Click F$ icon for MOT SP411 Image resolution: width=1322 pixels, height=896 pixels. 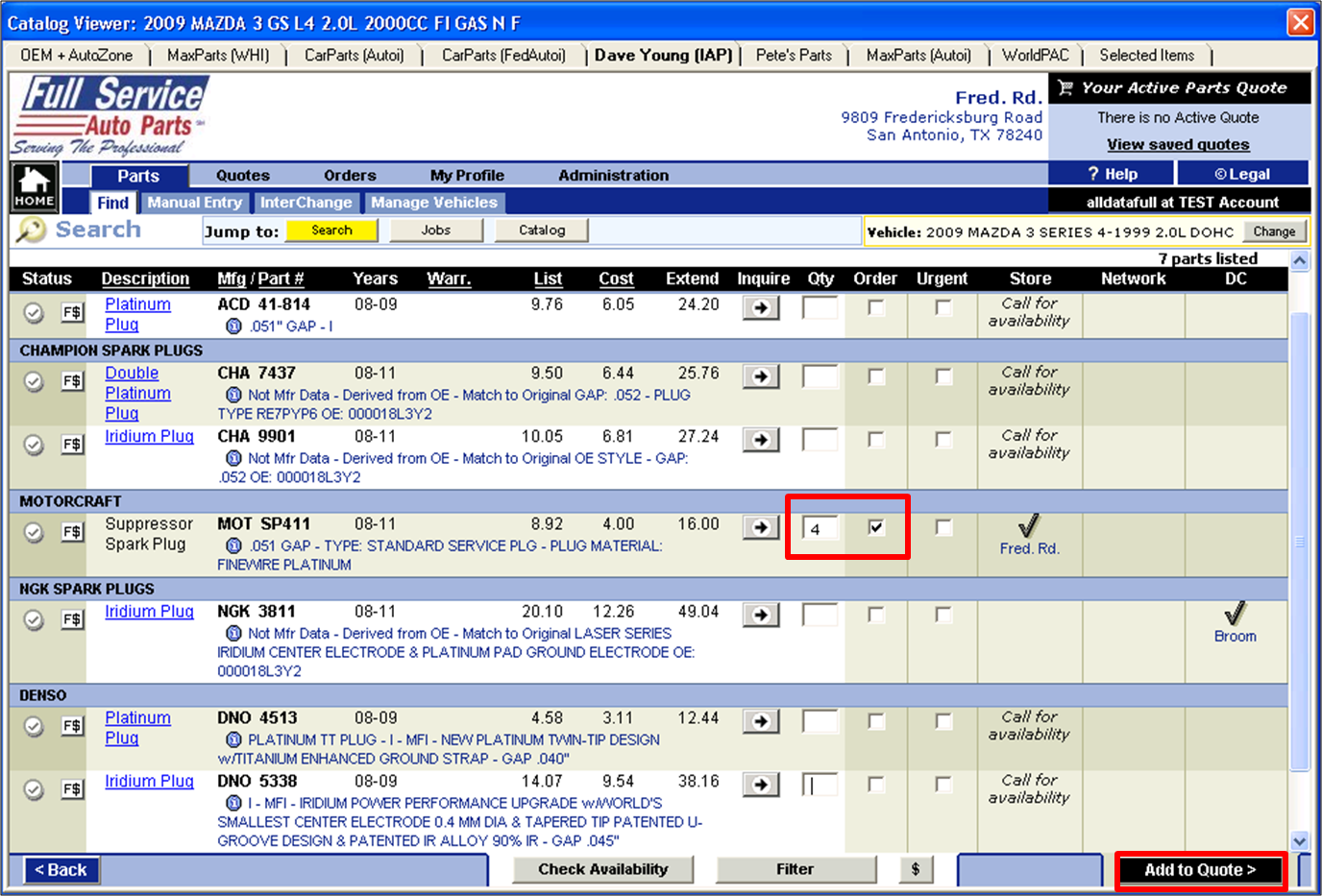click(72, 532)
